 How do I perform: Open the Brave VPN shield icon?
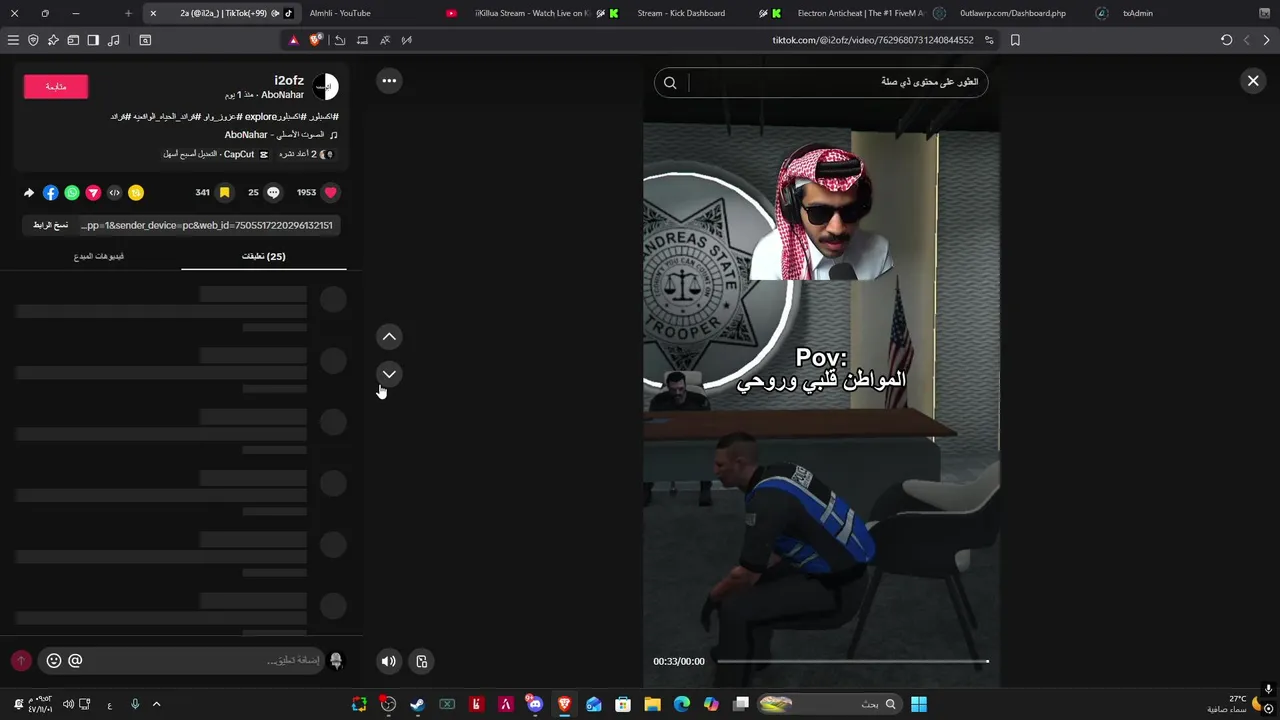(33, 40)
